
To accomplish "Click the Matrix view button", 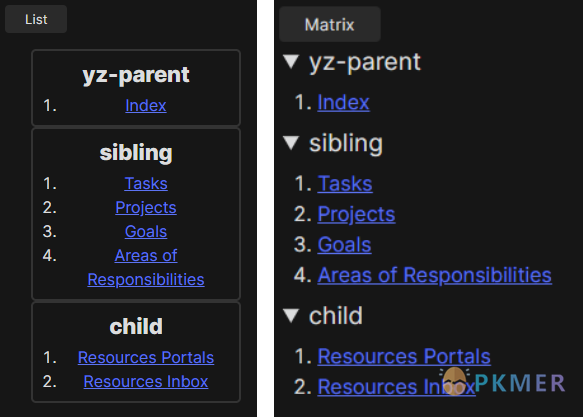I will (x=330, y=25).
